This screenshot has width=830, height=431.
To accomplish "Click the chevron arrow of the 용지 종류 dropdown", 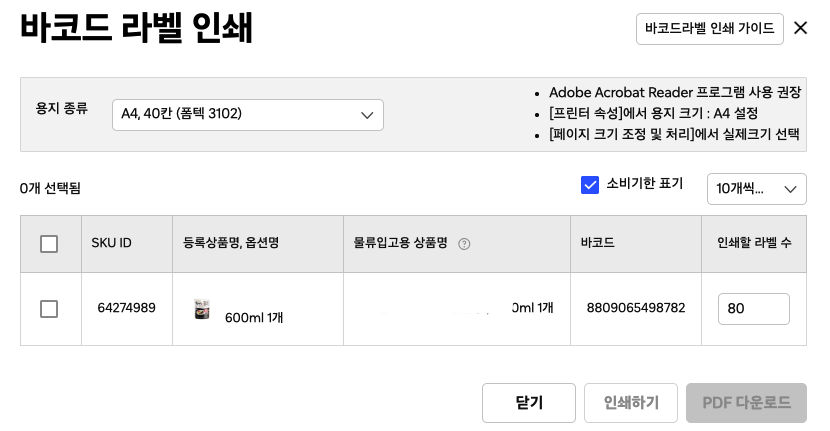I will 367,115.
